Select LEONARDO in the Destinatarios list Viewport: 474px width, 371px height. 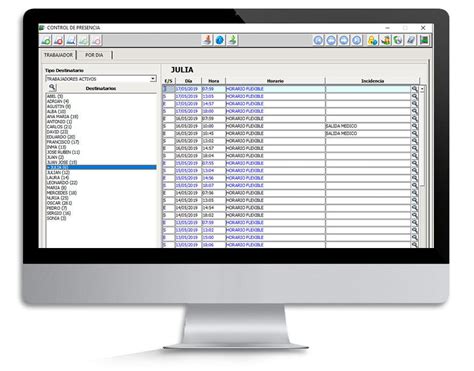pos(62,183)
